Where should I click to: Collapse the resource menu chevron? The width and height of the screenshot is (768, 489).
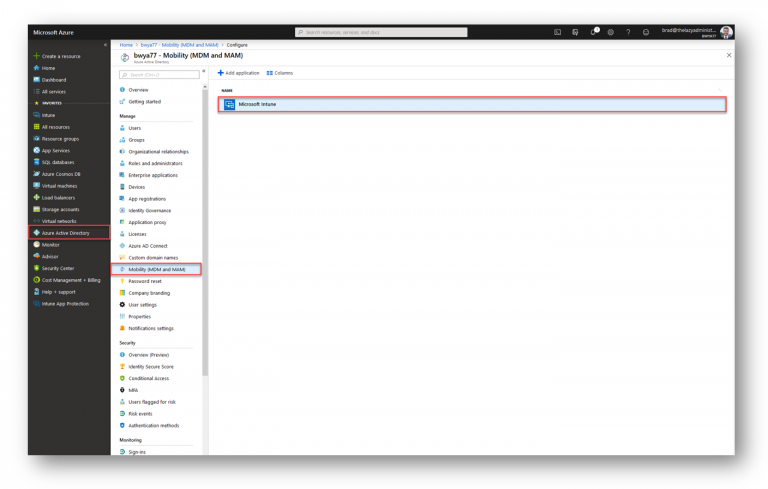click(204, 72)
